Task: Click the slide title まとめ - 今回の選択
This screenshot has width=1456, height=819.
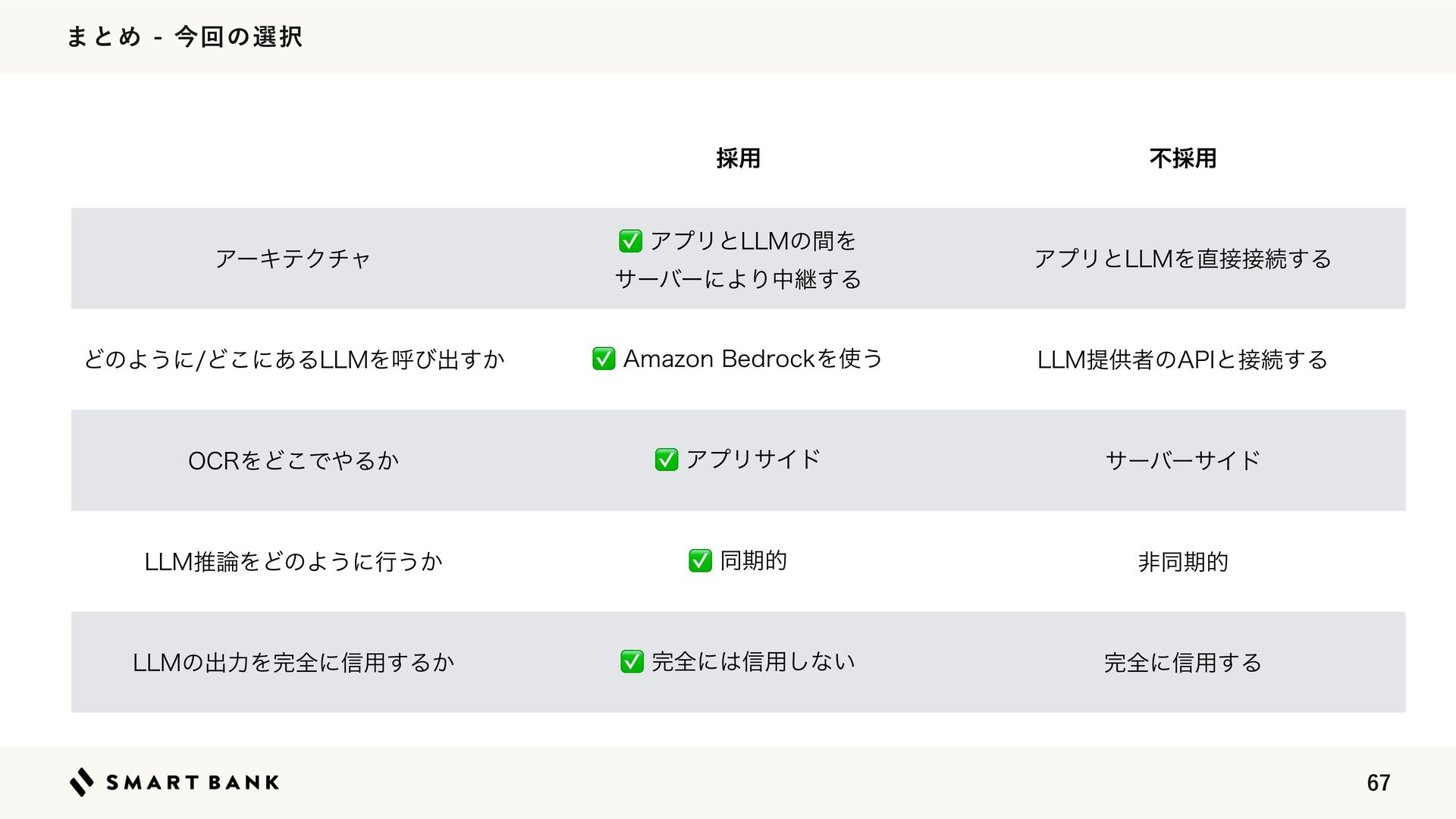Action: pos(184,36)
